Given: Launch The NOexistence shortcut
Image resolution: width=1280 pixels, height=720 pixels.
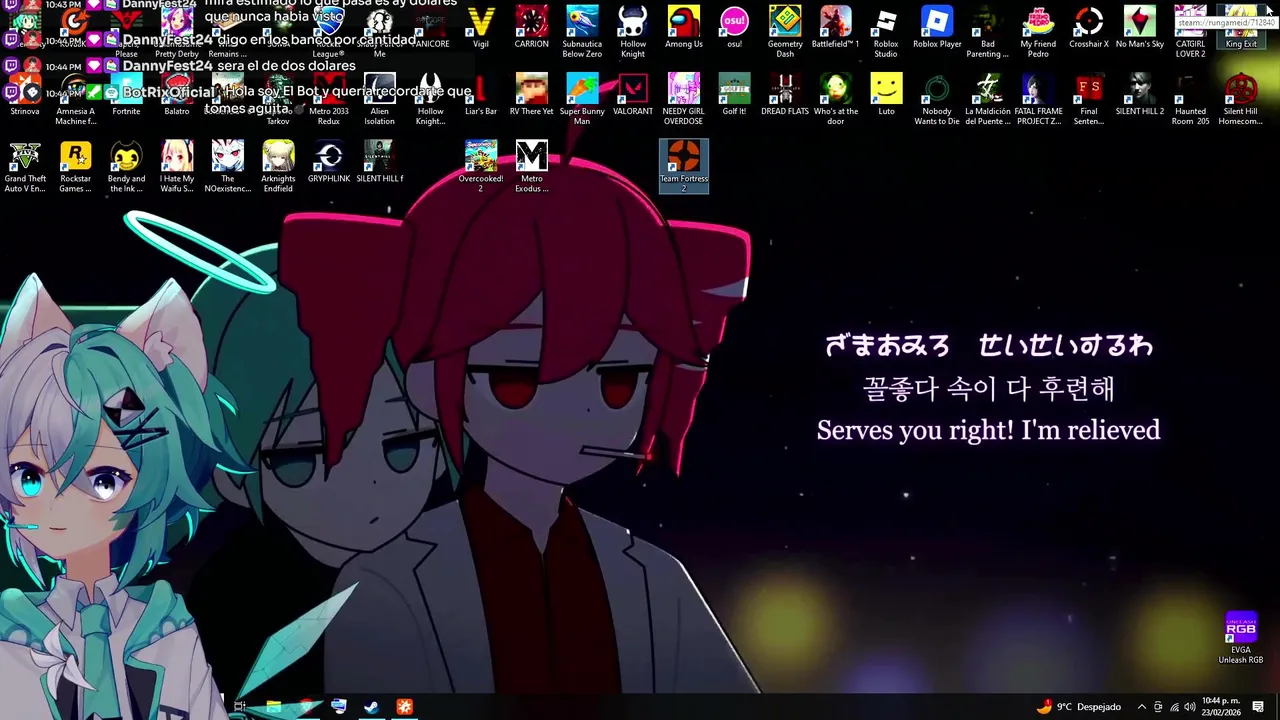Looking at the screenshot, I should pos(228,166).
